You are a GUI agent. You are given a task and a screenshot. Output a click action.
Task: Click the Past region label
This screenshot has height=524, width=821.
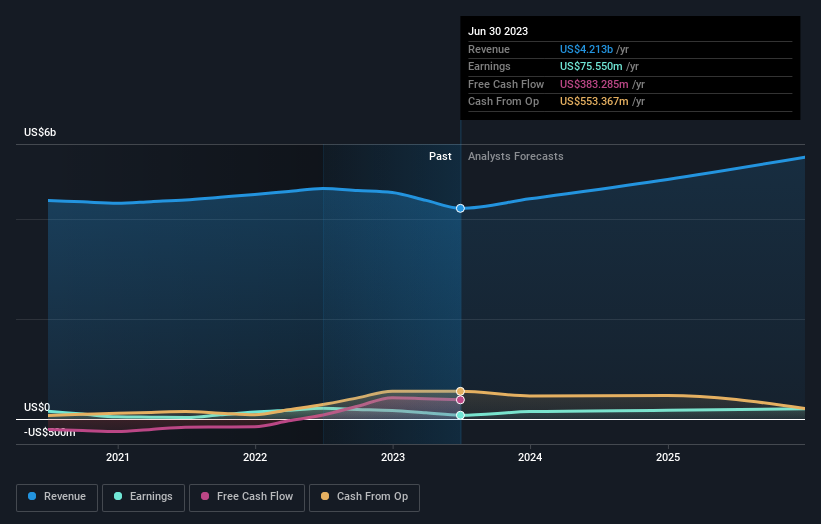440,157
